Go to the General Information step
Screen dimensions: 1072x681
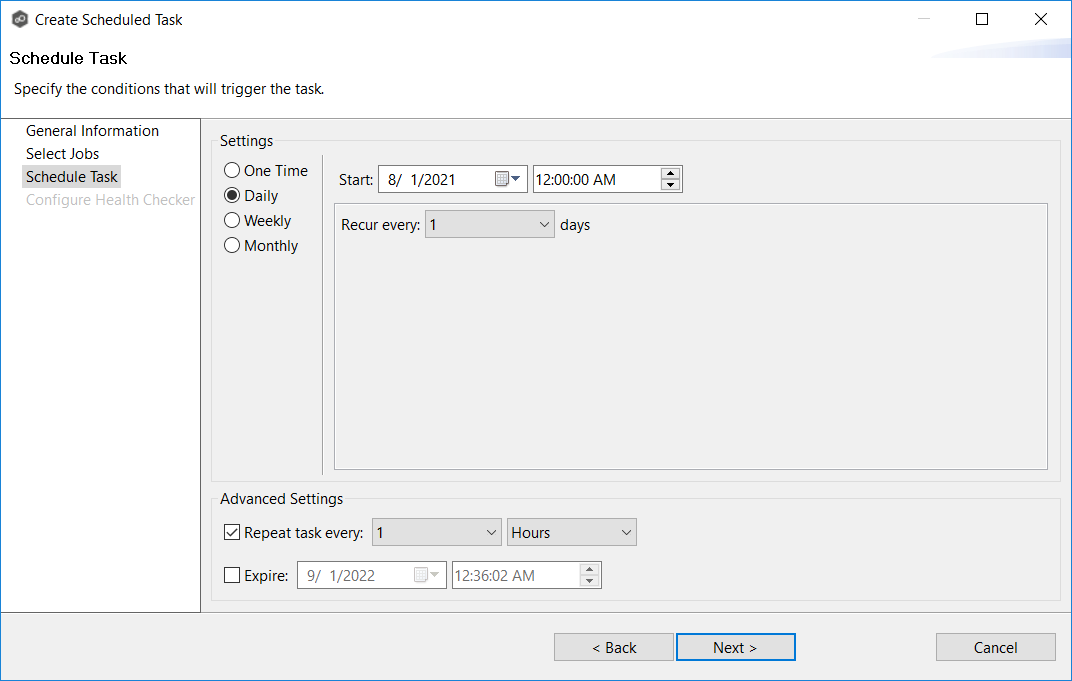point(92,130)
